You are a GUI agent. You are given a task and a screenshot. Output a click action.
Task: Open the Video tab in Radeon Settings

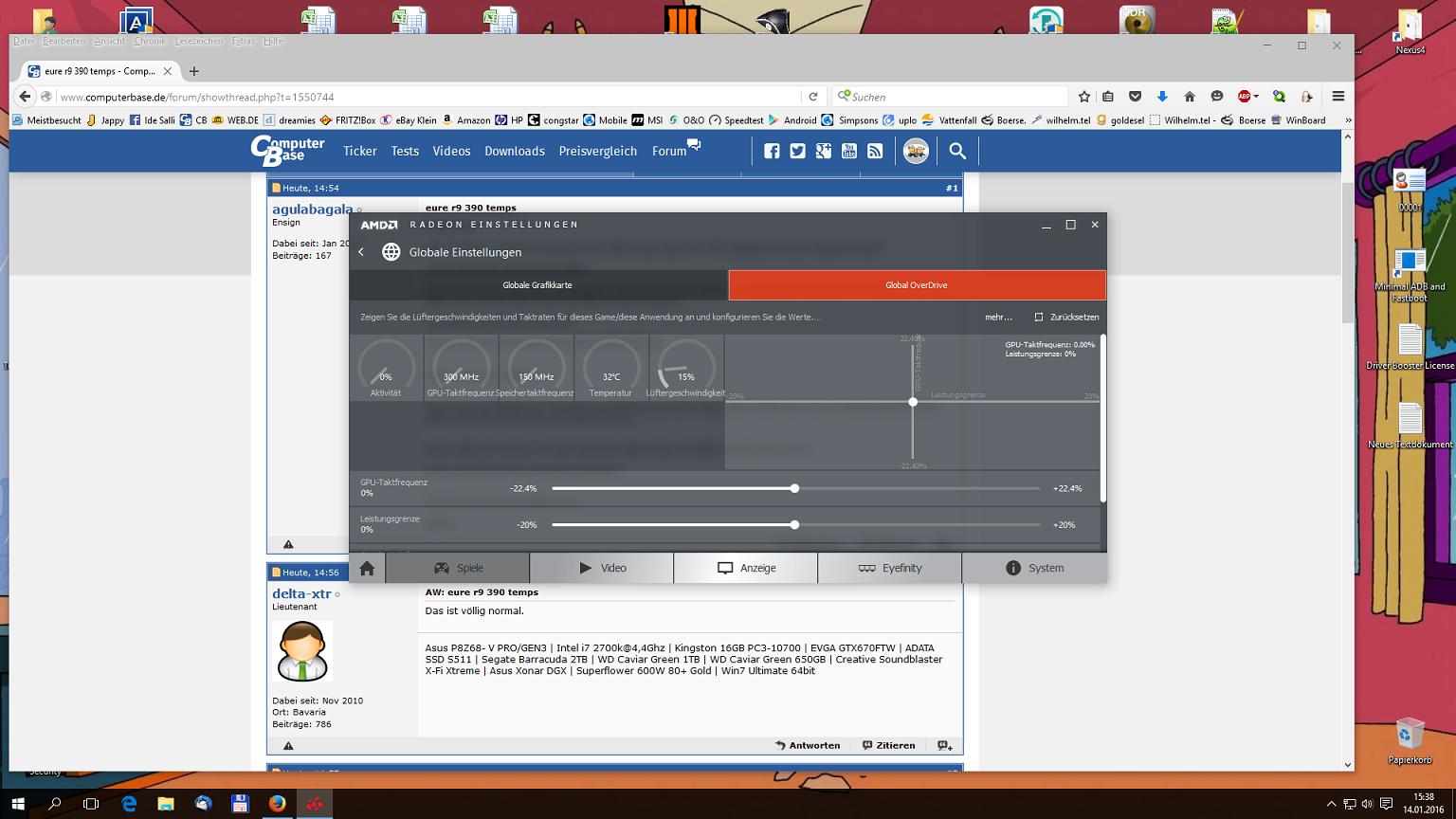click(602, 568)
